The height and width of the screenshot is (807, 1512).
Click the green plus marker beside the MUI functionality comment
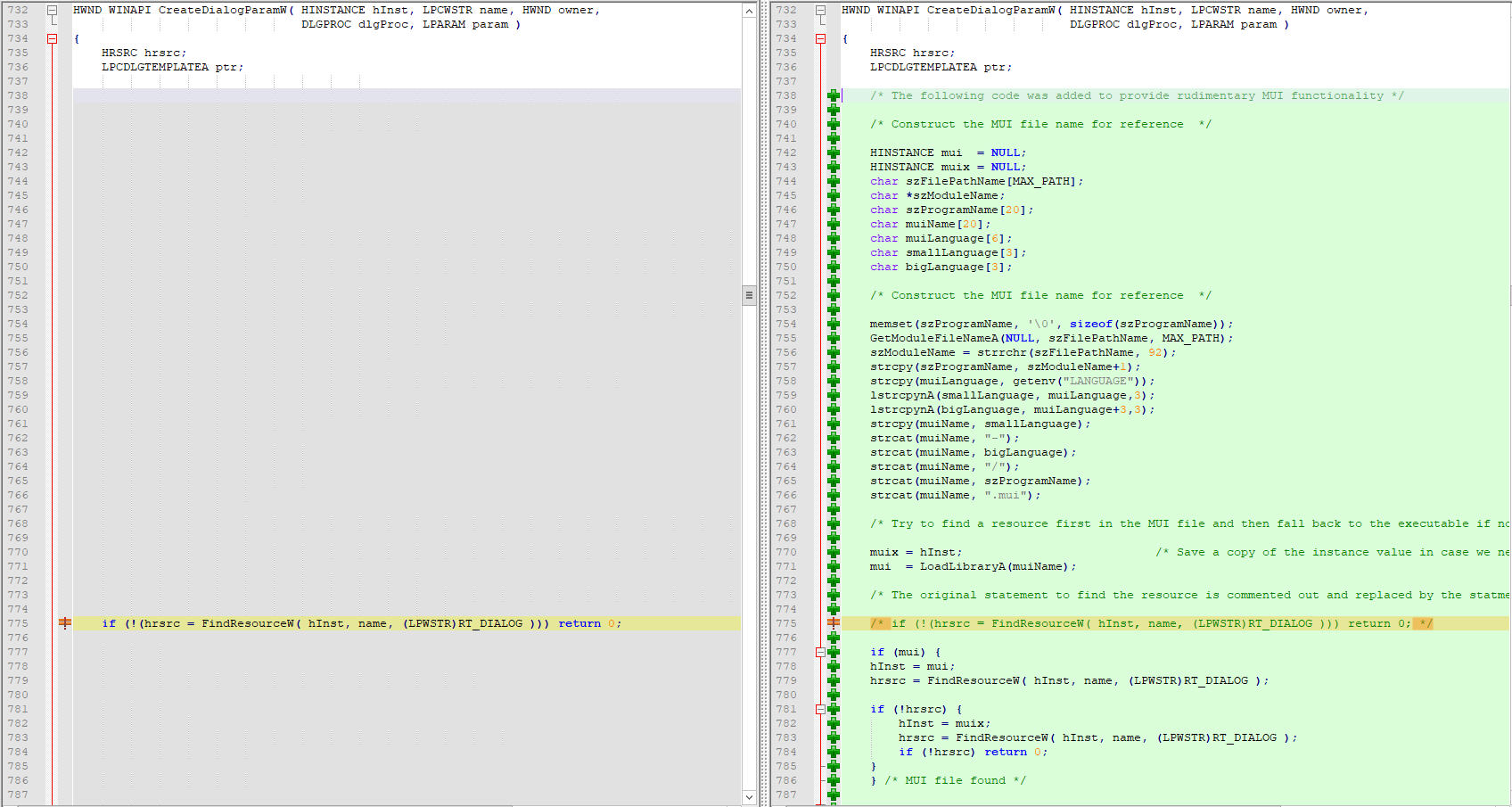tap(834, 95)
